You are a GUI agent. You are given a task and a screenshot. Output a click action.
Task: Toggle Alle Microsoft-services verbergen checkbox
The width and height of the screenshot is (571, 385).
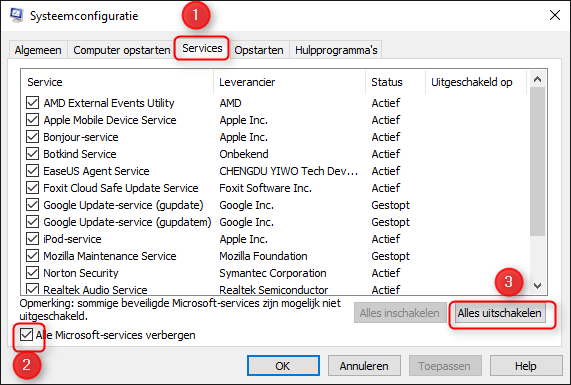pyautogui.click(x=26, y=335)
